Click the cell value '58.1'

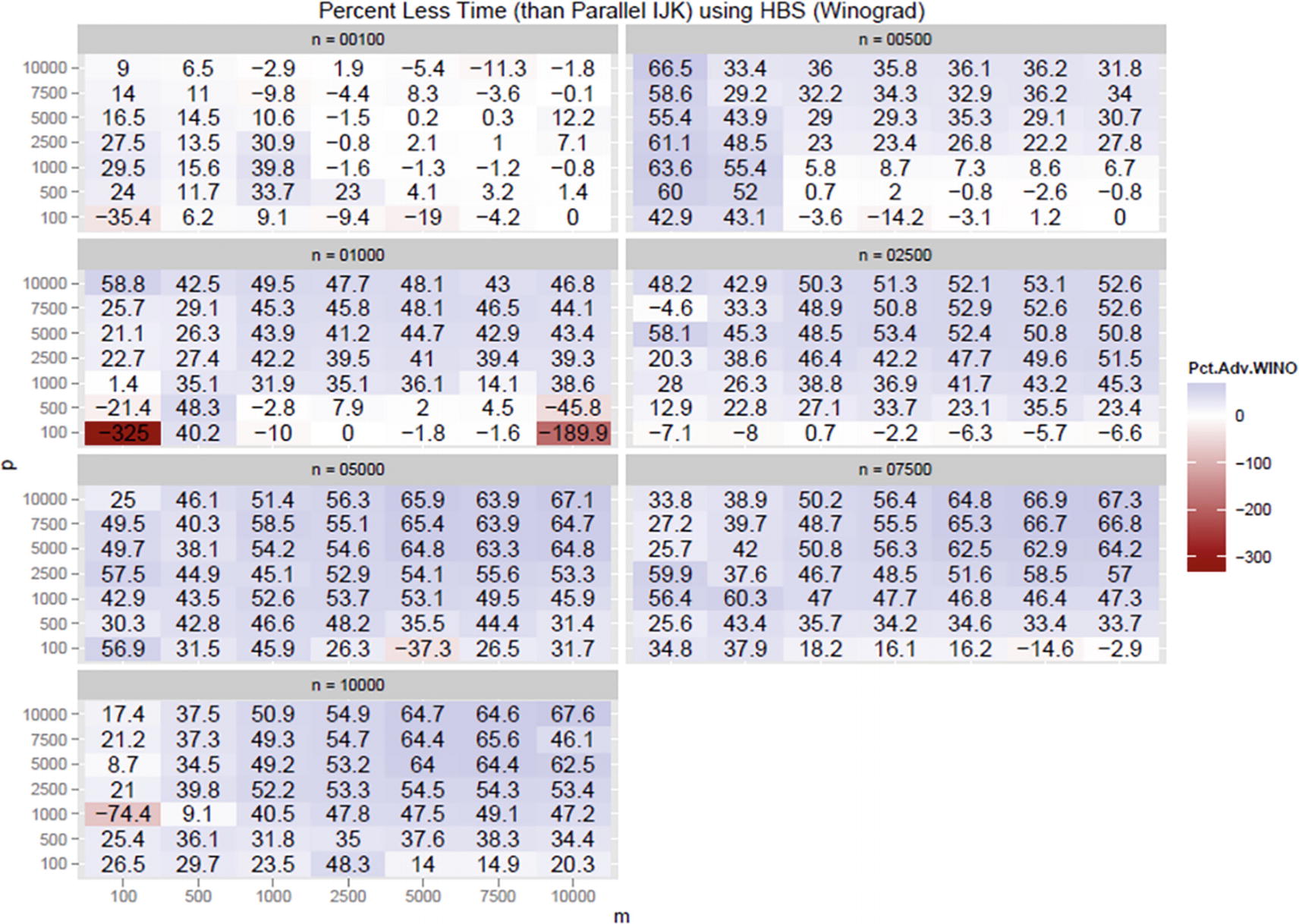point(670,333)
